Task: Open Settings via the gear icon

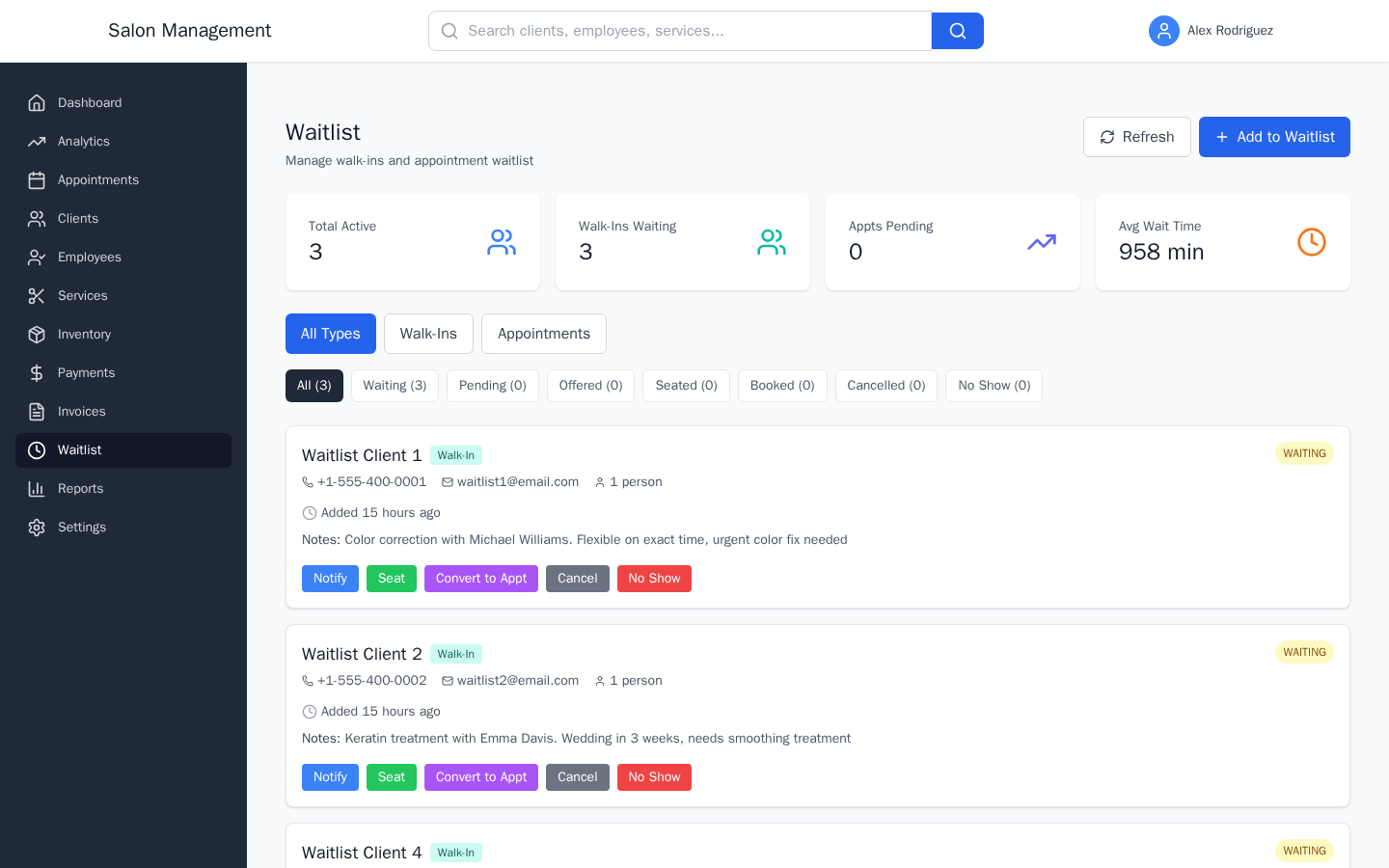Action: point(37,527)
